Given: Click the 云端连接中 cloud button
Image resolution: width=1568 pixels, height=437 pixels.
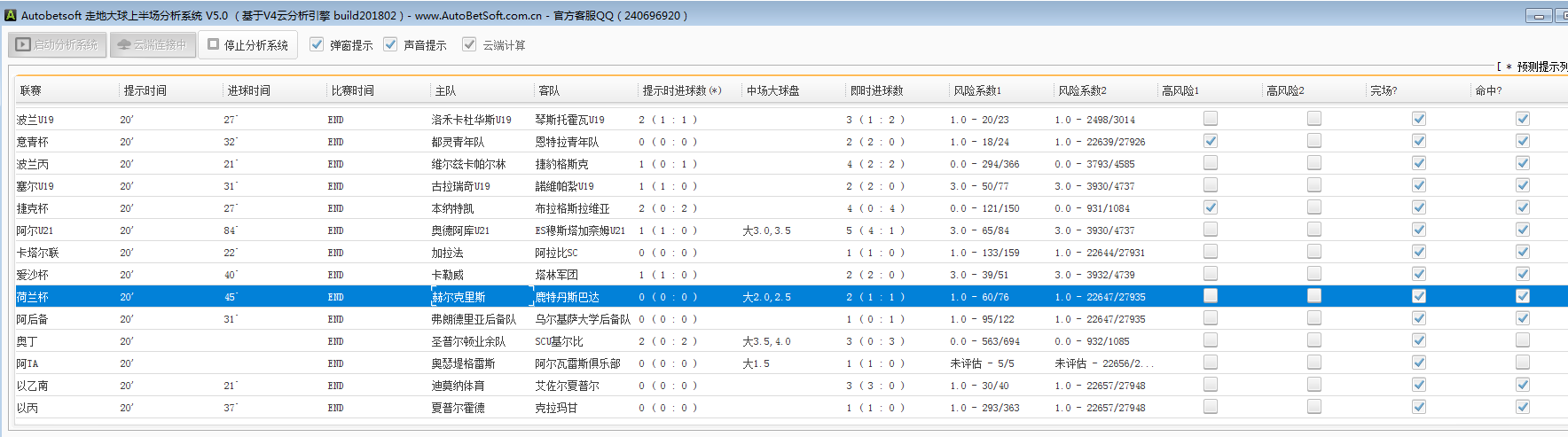Looking at the screenshot, I should click(x=153, y=45).
